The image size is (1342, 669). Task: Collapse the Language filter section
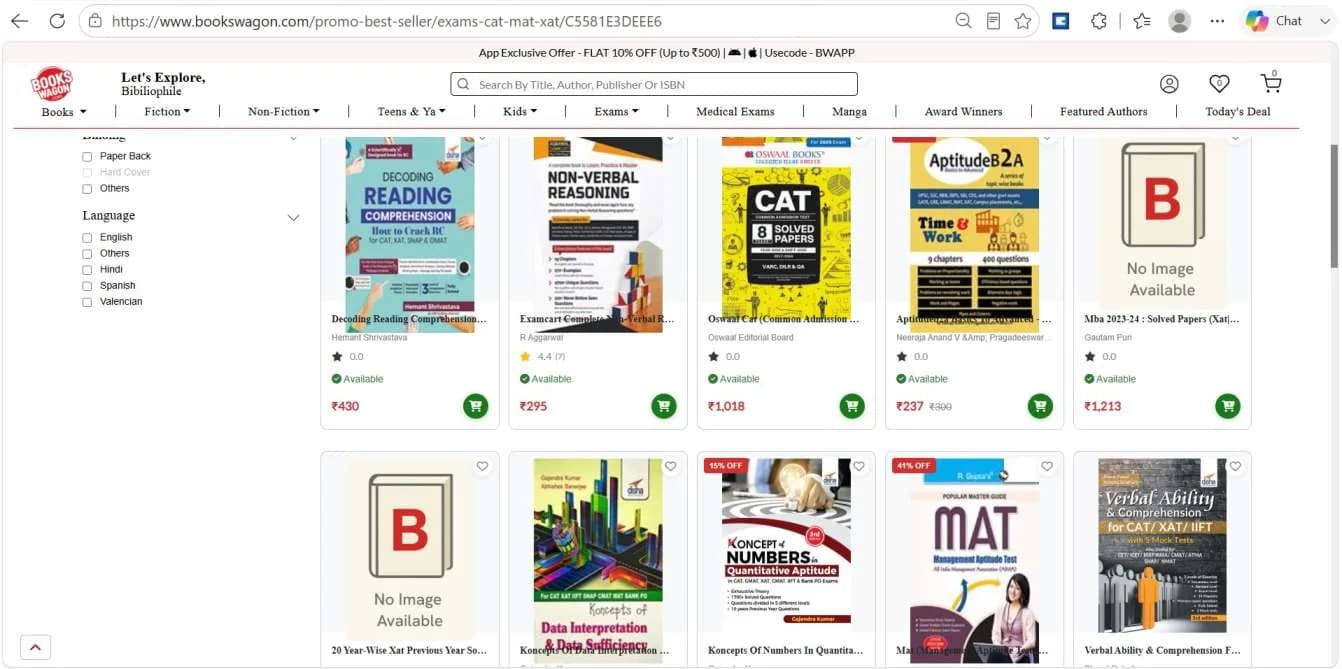click(293, 217)
